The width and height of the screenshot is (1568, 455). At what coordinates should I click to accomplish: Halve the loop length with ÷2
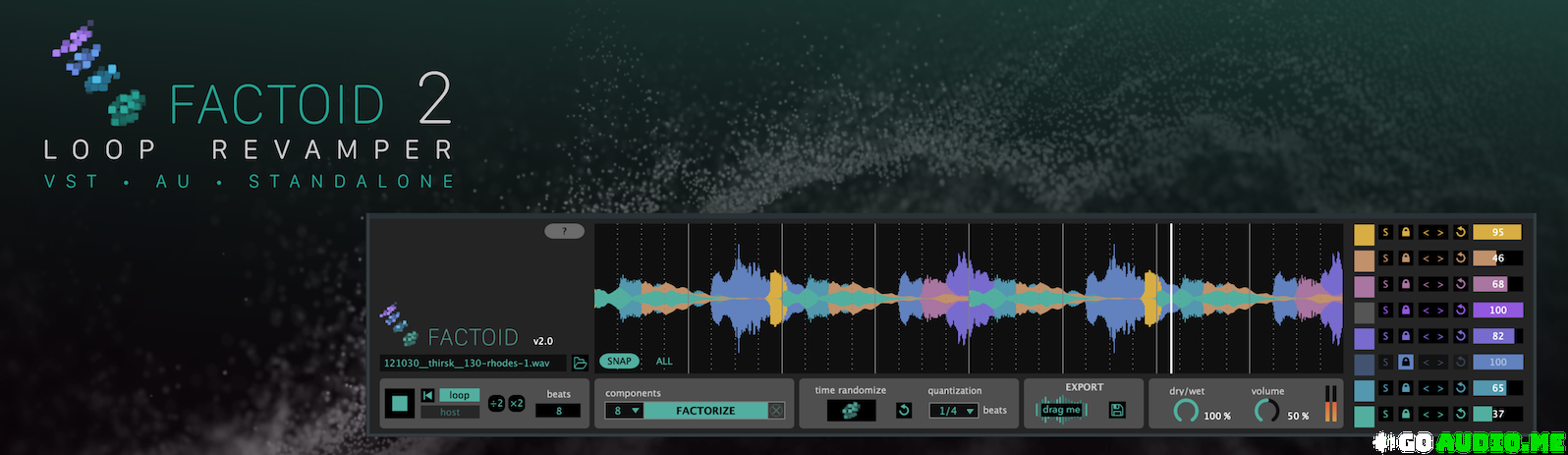[496, 403]
